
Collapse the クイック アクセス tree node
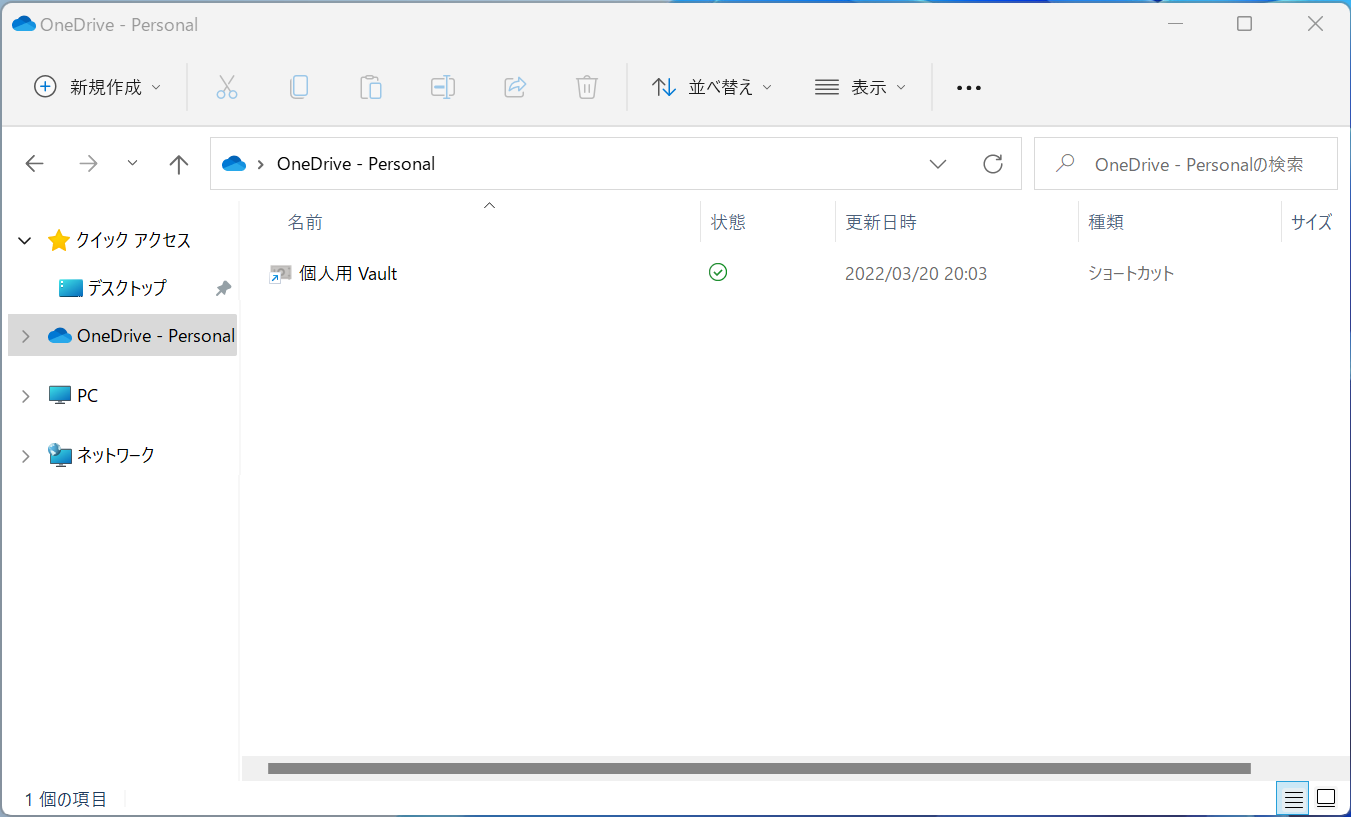tap(25, 241)
